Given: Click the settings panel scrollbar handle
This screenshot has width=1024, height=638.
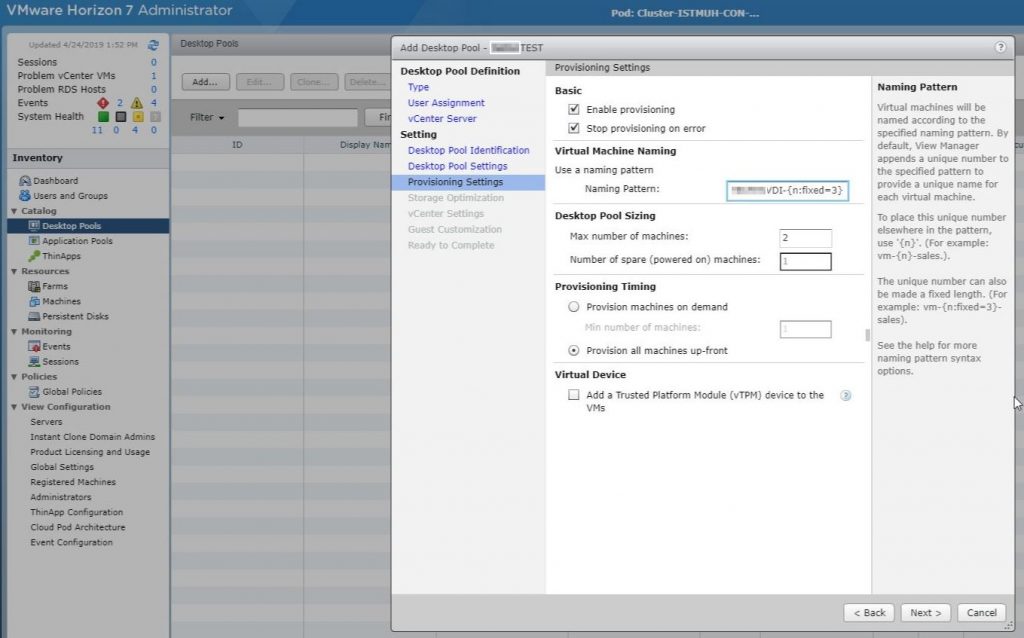Looking at the screenshot, I should pos(867,335).
